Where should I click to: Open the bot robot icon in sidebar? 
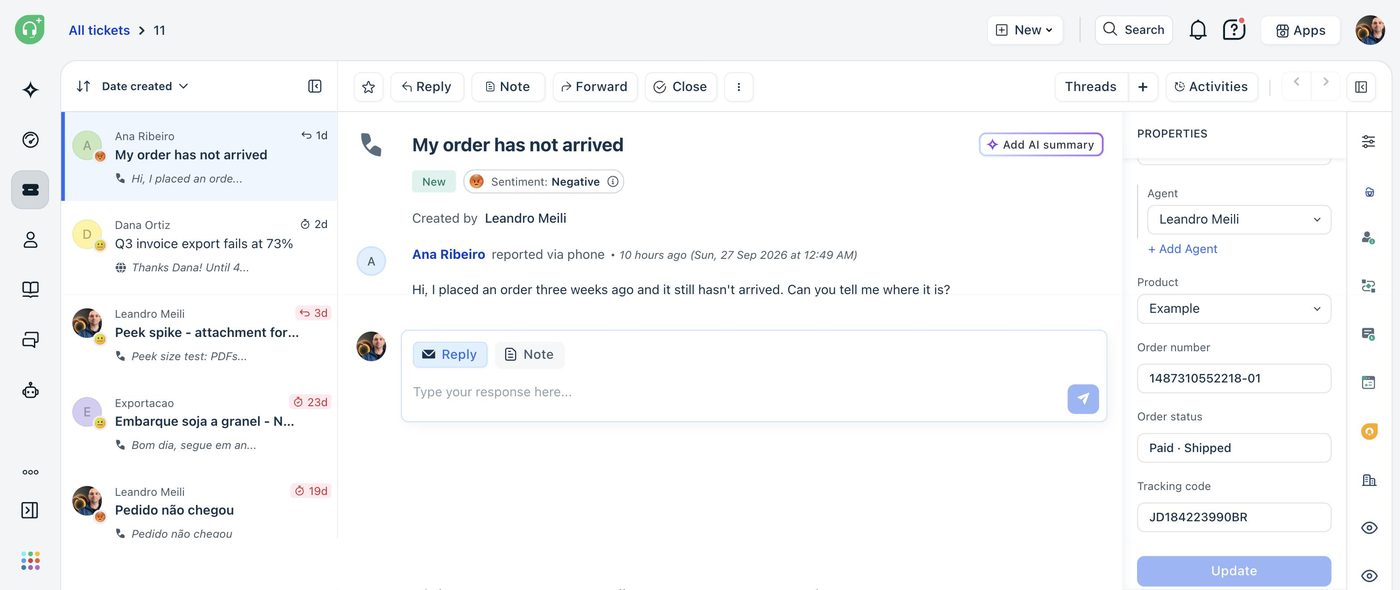pyautogui.click(x=30, y=390)
